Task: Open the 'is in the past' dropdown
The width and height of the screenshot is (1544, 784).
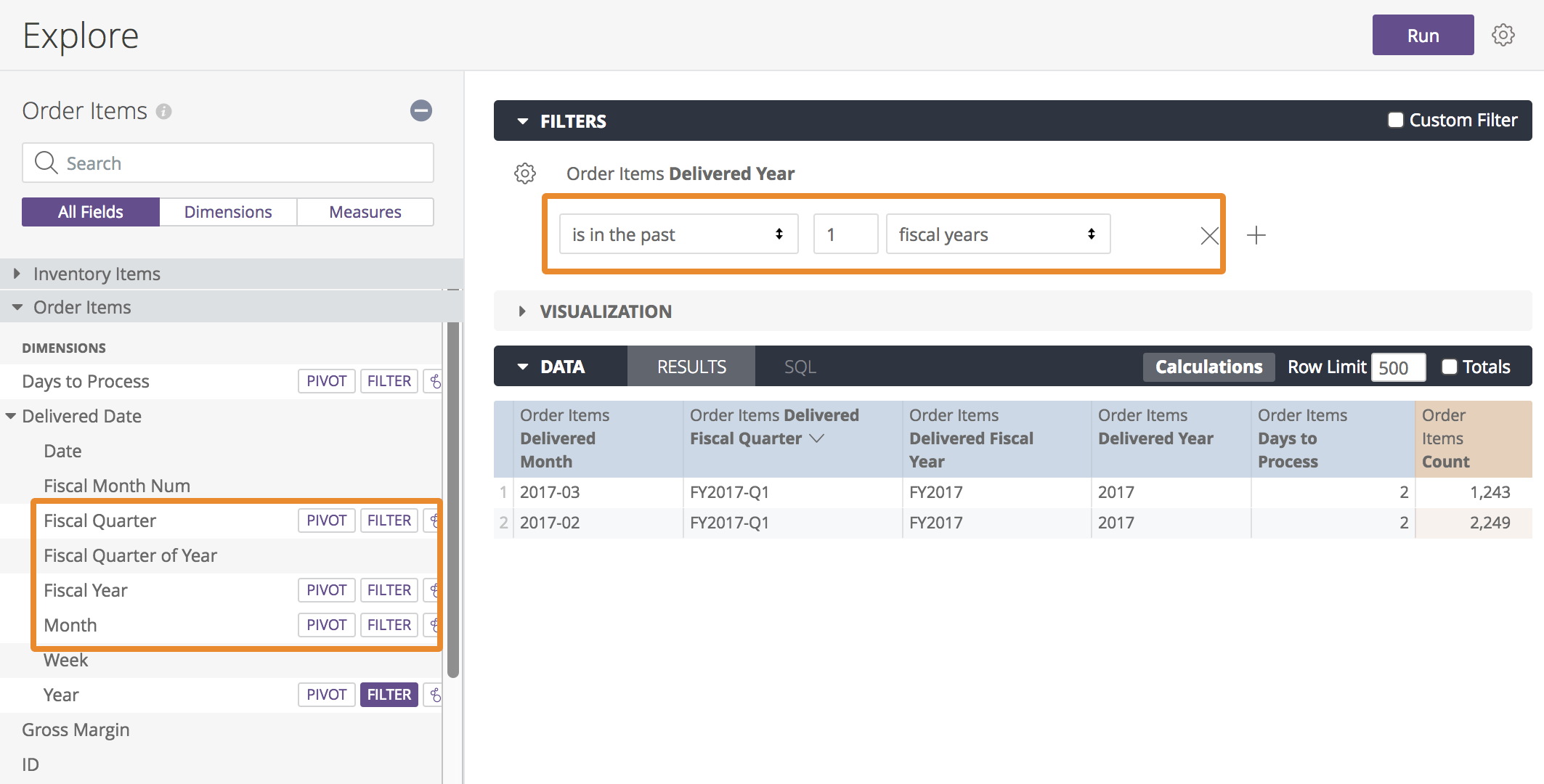Action: coord(678,234)
